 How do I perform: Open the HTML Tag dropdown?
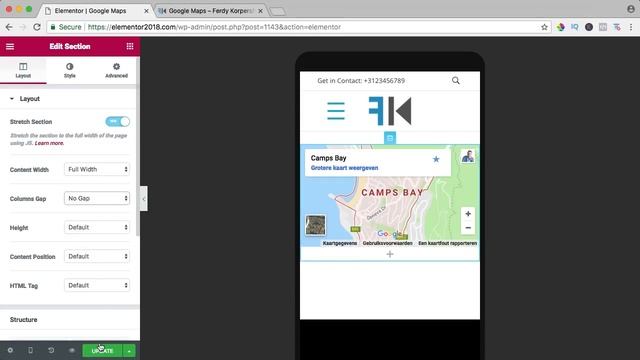tap(97, 285)
